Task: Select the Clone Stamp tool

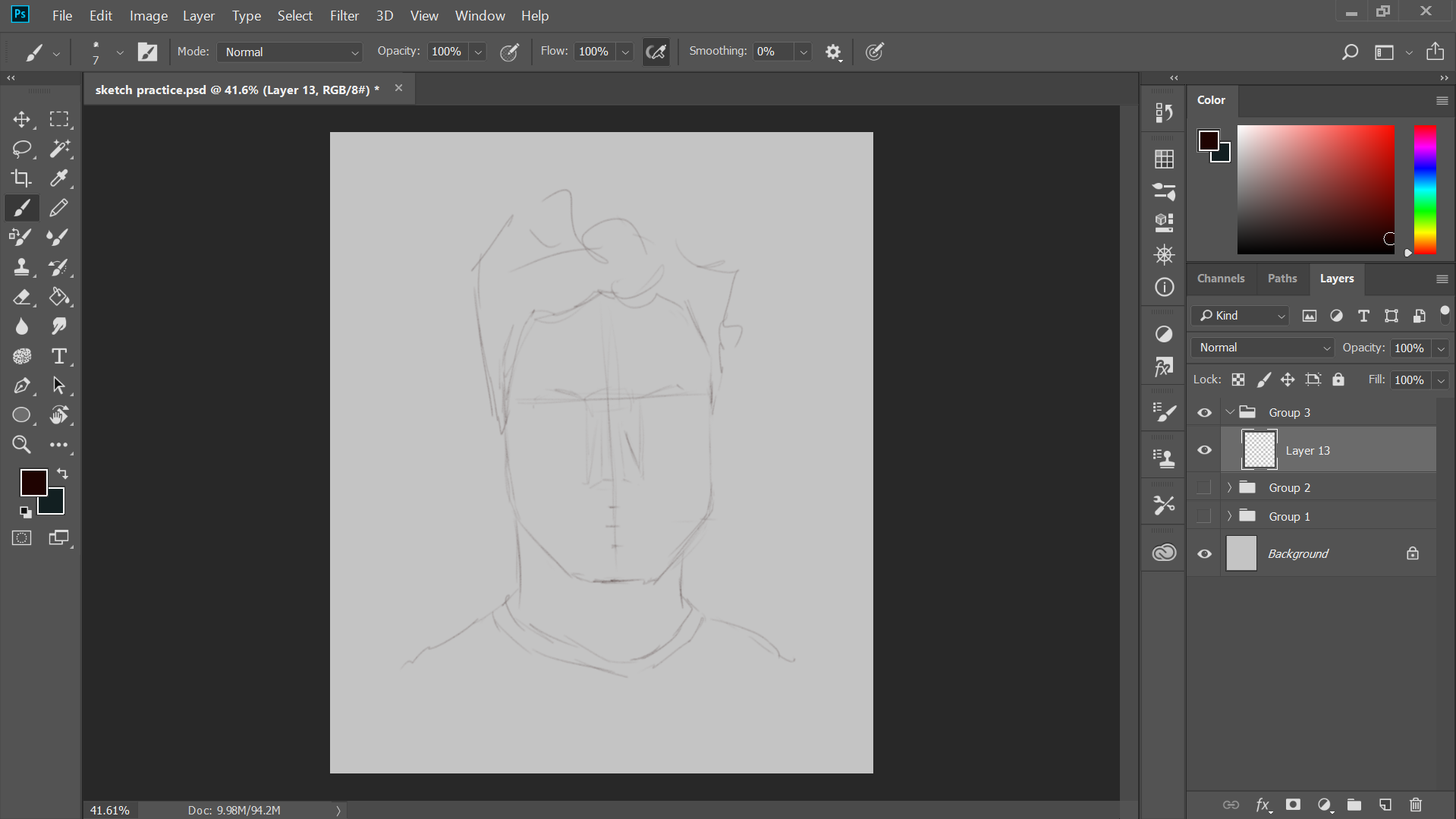Action: point(21,267)
